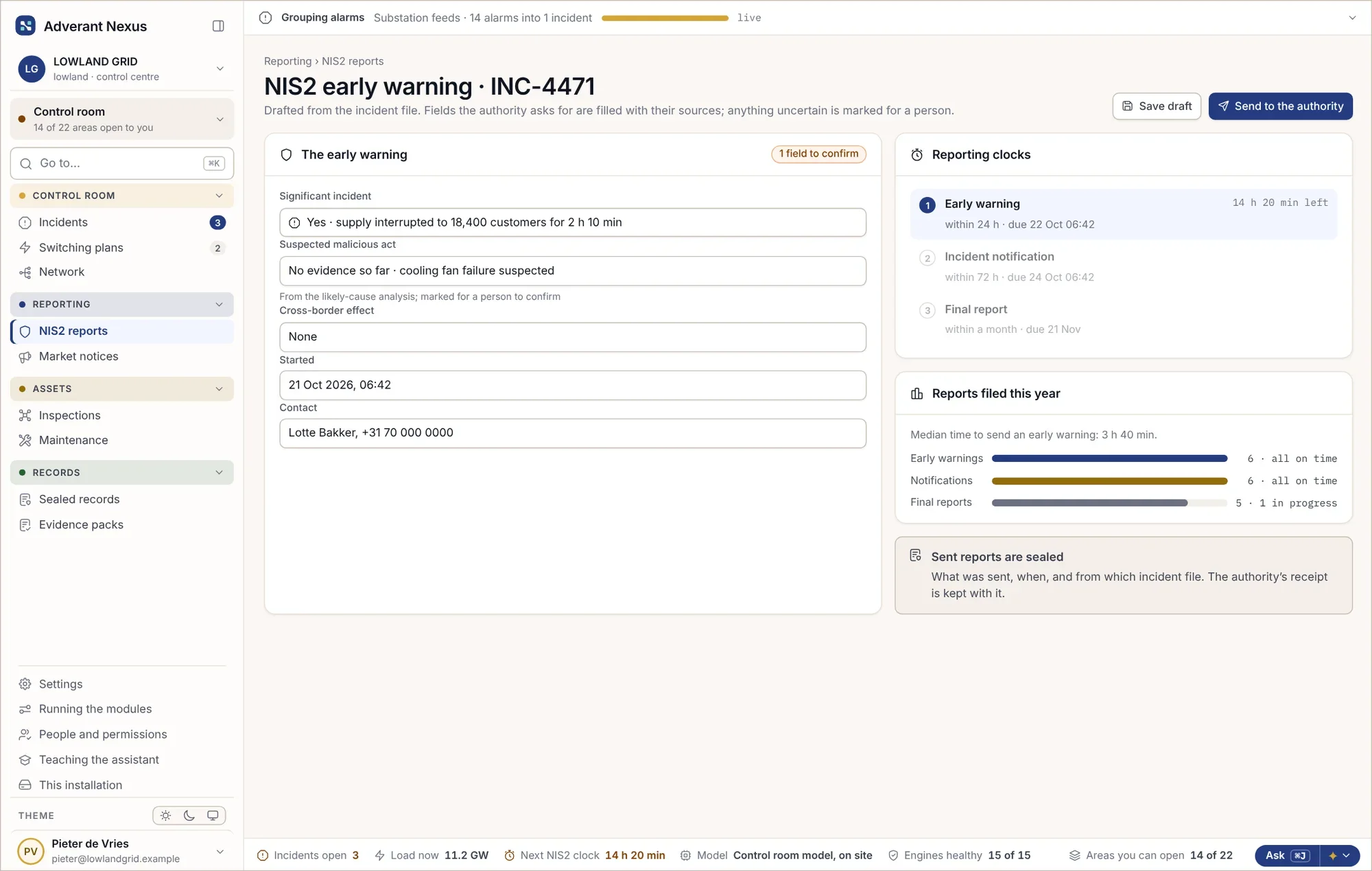The height and width of the screenshot is (871, 1372).
Task: Click the Go to search field
Action: [x=122, y=163]
